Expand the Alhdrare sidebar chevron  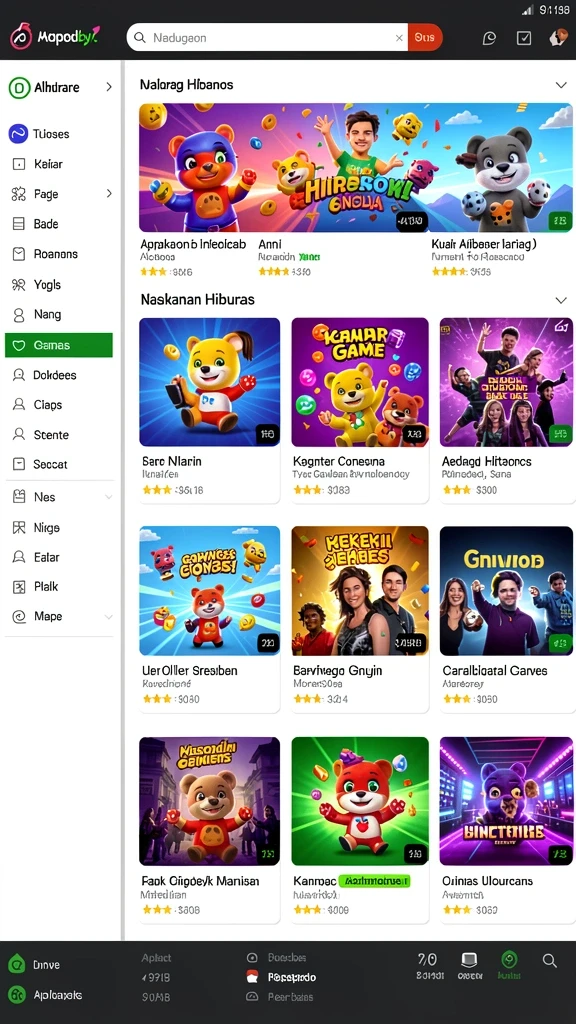[108, 87]
